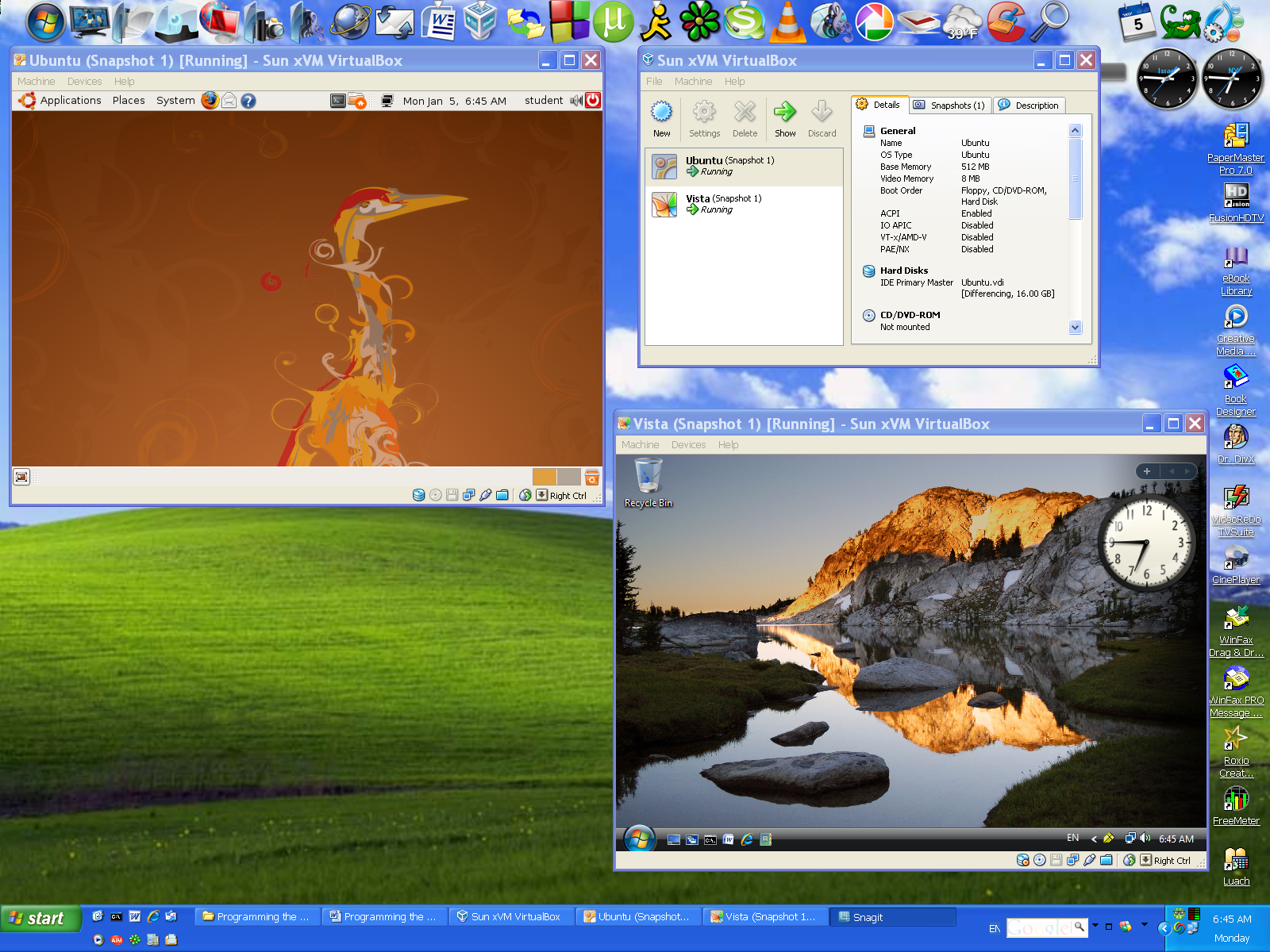Open the FreeMeter desktop shortcut
Screen dimensions: 1270x952
[1236, 805]
